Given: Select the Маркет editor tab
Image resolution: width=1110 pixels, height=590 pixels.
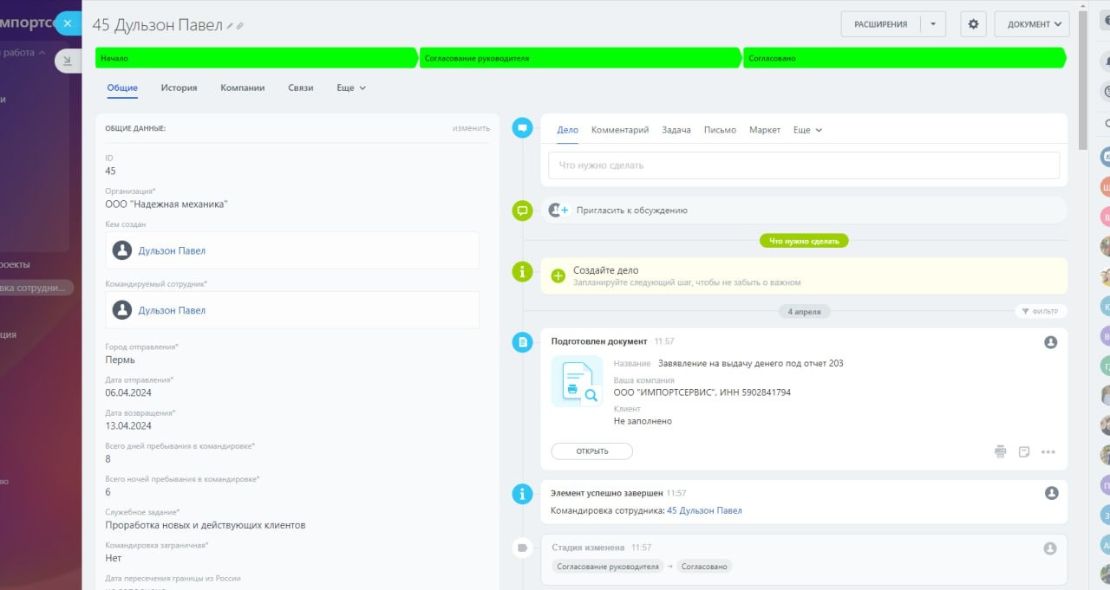Looking at the screenshot, I should (765, 130).
